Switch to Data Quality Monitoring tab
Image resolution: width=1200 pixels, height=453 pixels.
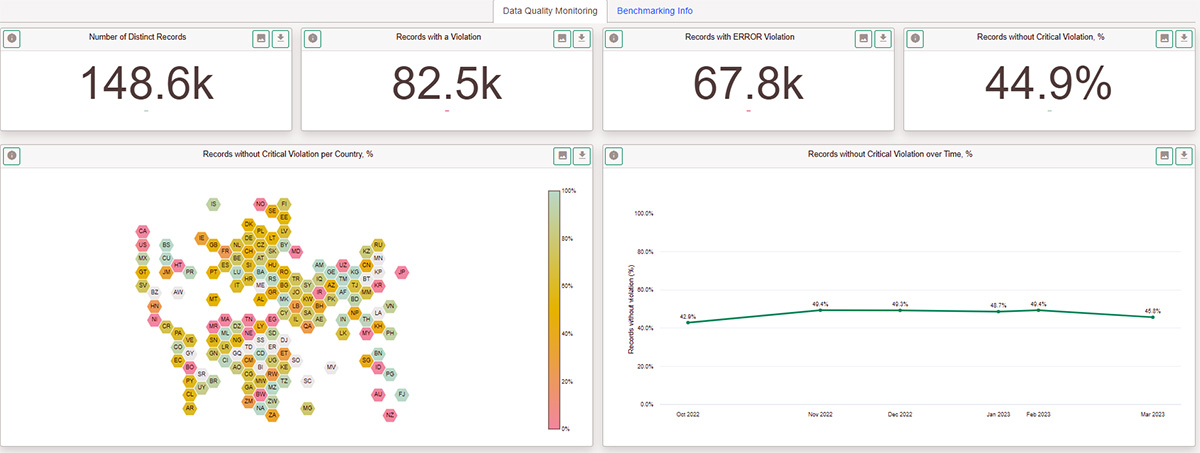[x=551, y=11]
